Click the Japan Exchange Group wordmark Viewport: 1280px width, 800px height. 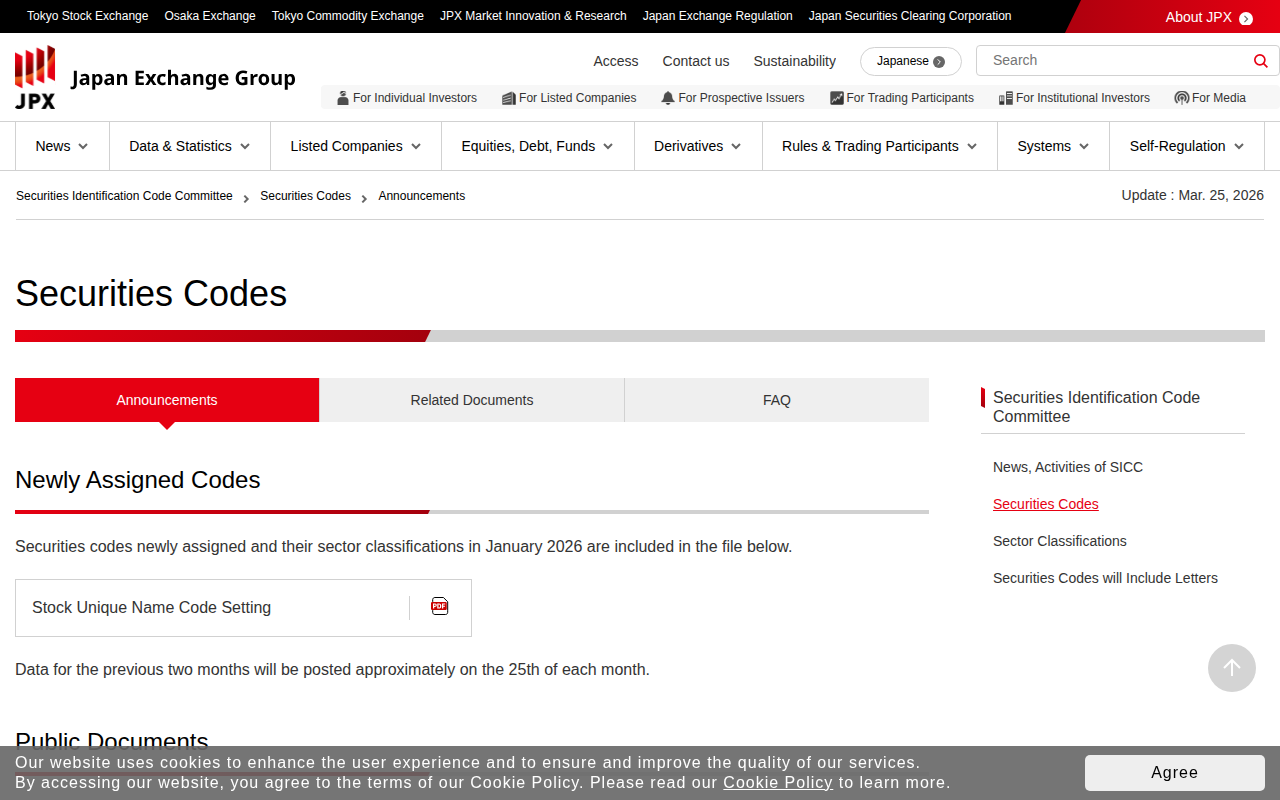184,78
